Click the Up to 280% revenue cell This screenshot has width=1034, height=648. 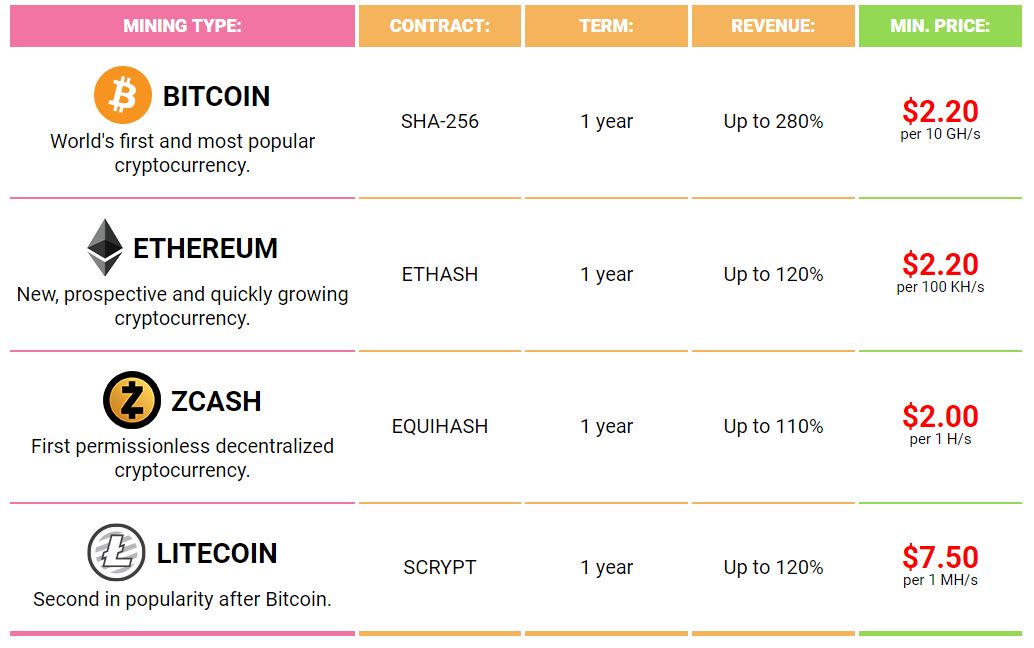pyautogui.click(x=773, y=121)
